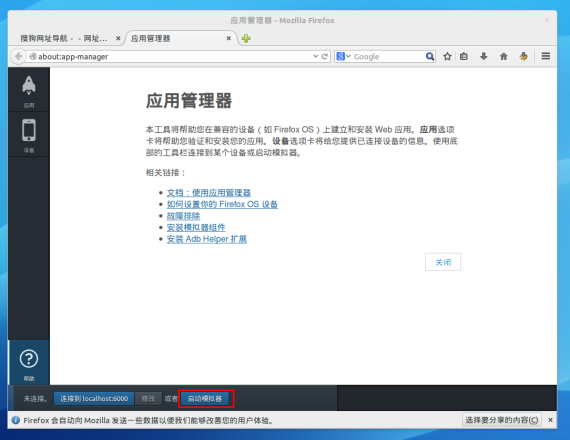
Task: Open link 文档：使用应用管理器
Action: (x=209, y=192)
